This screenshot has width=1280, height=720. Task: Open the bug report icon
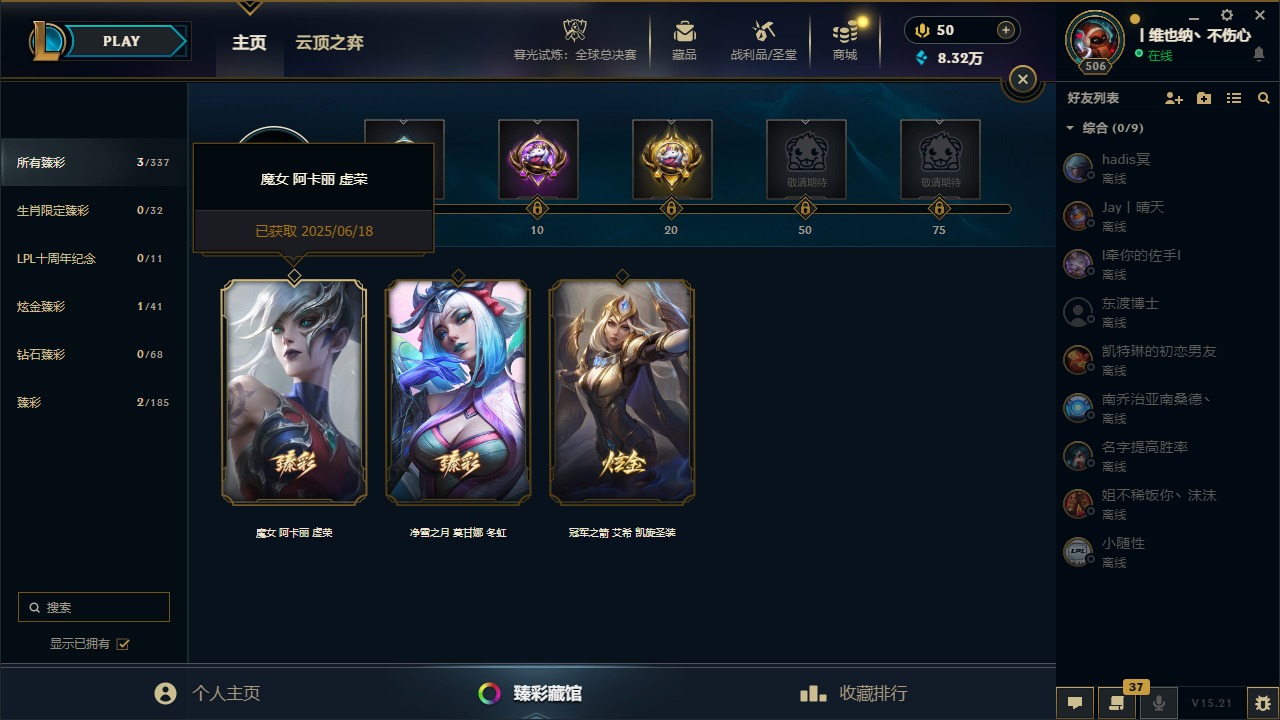coord(1263,703)
